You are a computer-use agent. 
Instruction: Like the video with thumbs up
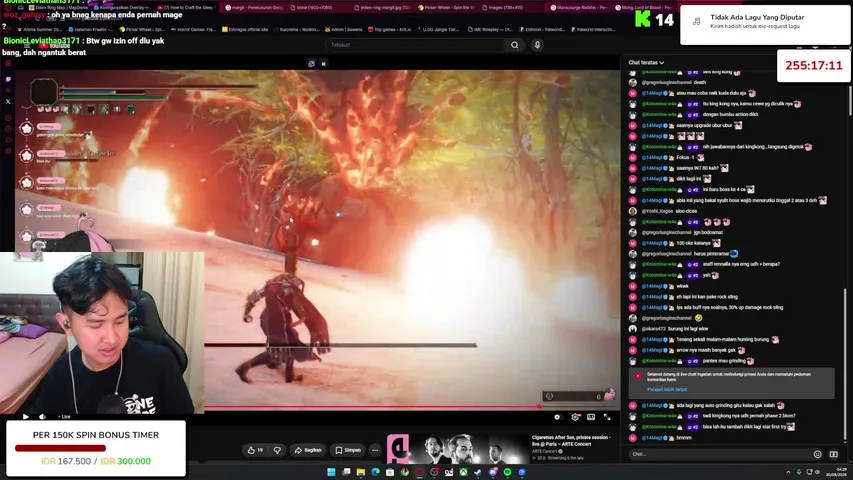tap(255, 450)
